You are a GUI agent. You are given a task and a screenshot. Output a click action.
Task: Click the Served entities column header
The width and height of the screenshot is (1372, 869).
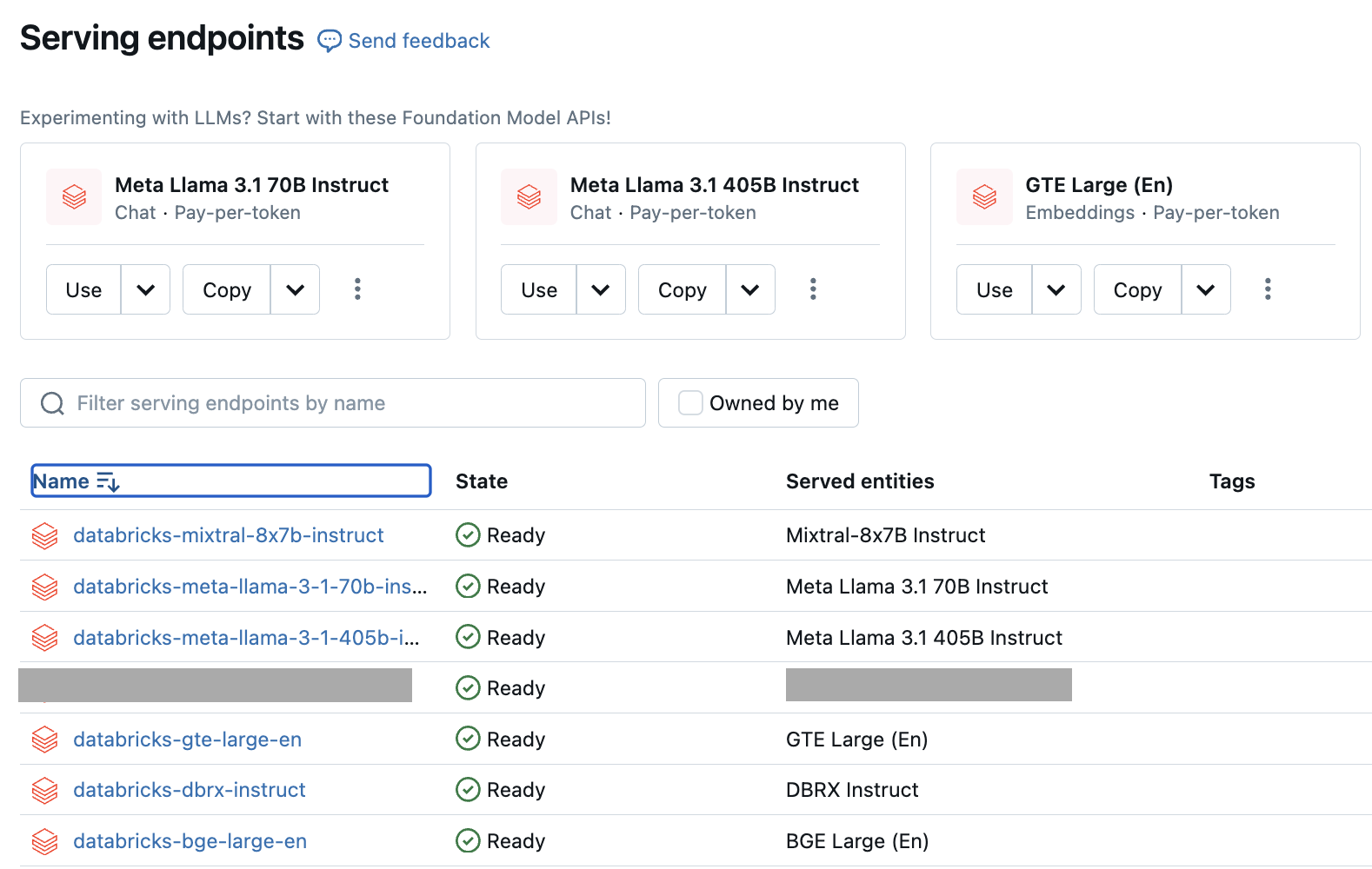[x=860, y=481]
